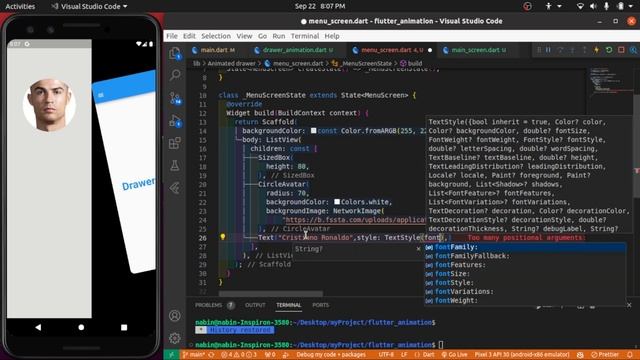Choose fontFeatures: suggestion
The height and width of the screenshot is (360, 640).
(x=525, y=265)
